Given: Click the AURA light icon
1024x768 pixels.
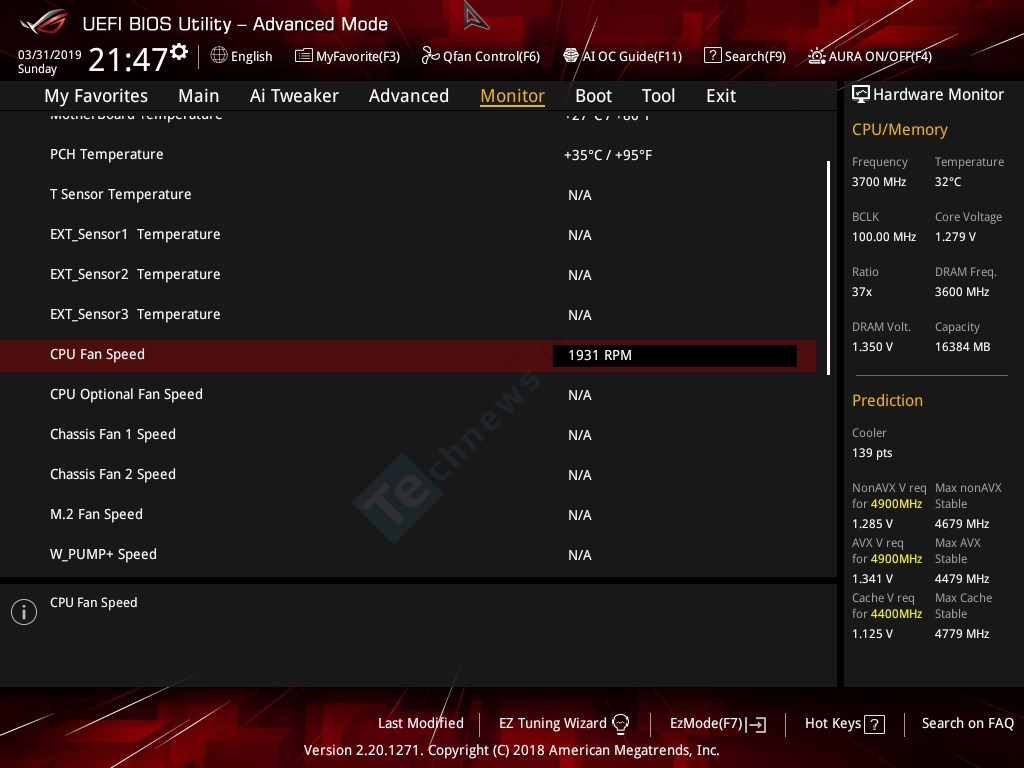Looking at the screenshot, I should coord(816,56).
